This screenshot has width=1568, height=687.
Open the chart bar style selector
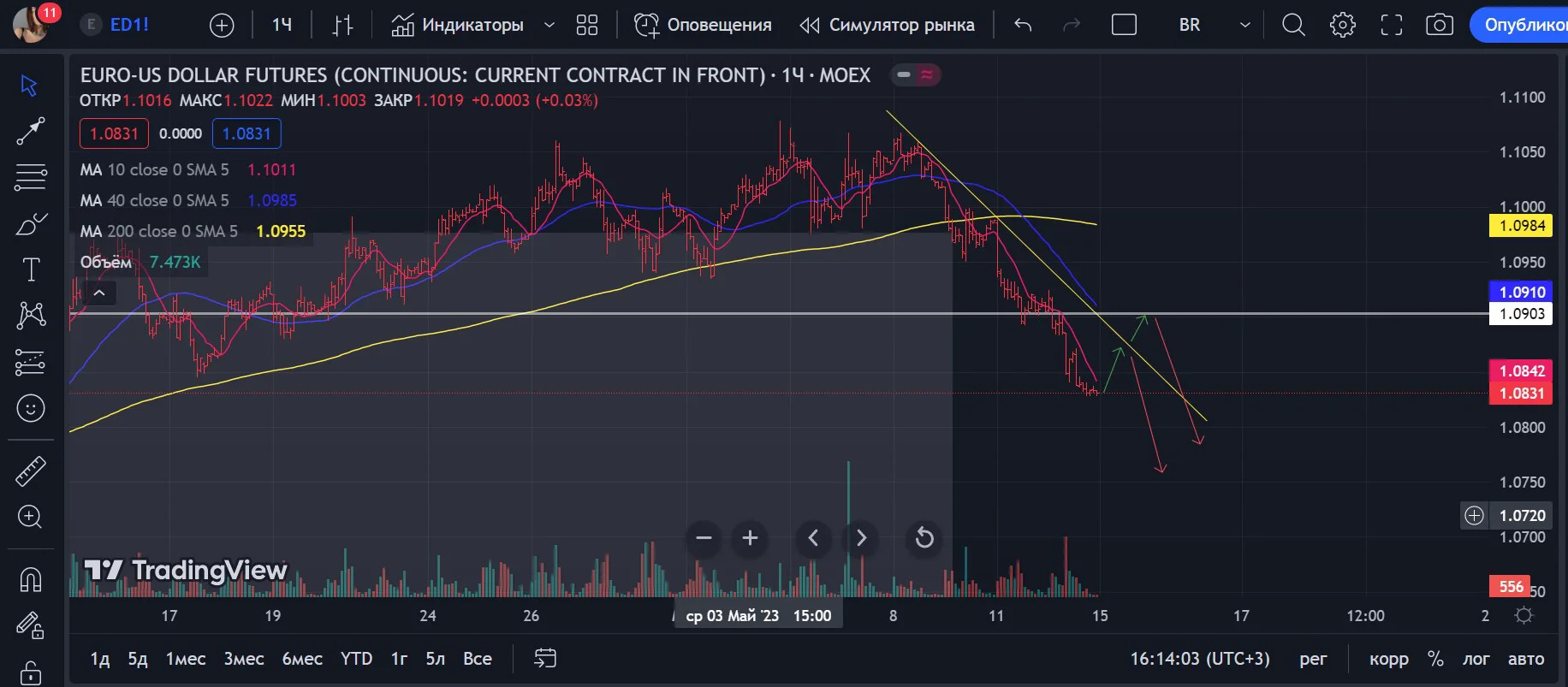(x=342, y=26)
